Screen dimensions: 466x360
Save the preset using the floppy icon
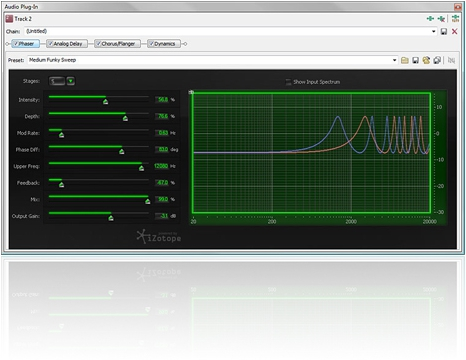click(x=415, y=60)
